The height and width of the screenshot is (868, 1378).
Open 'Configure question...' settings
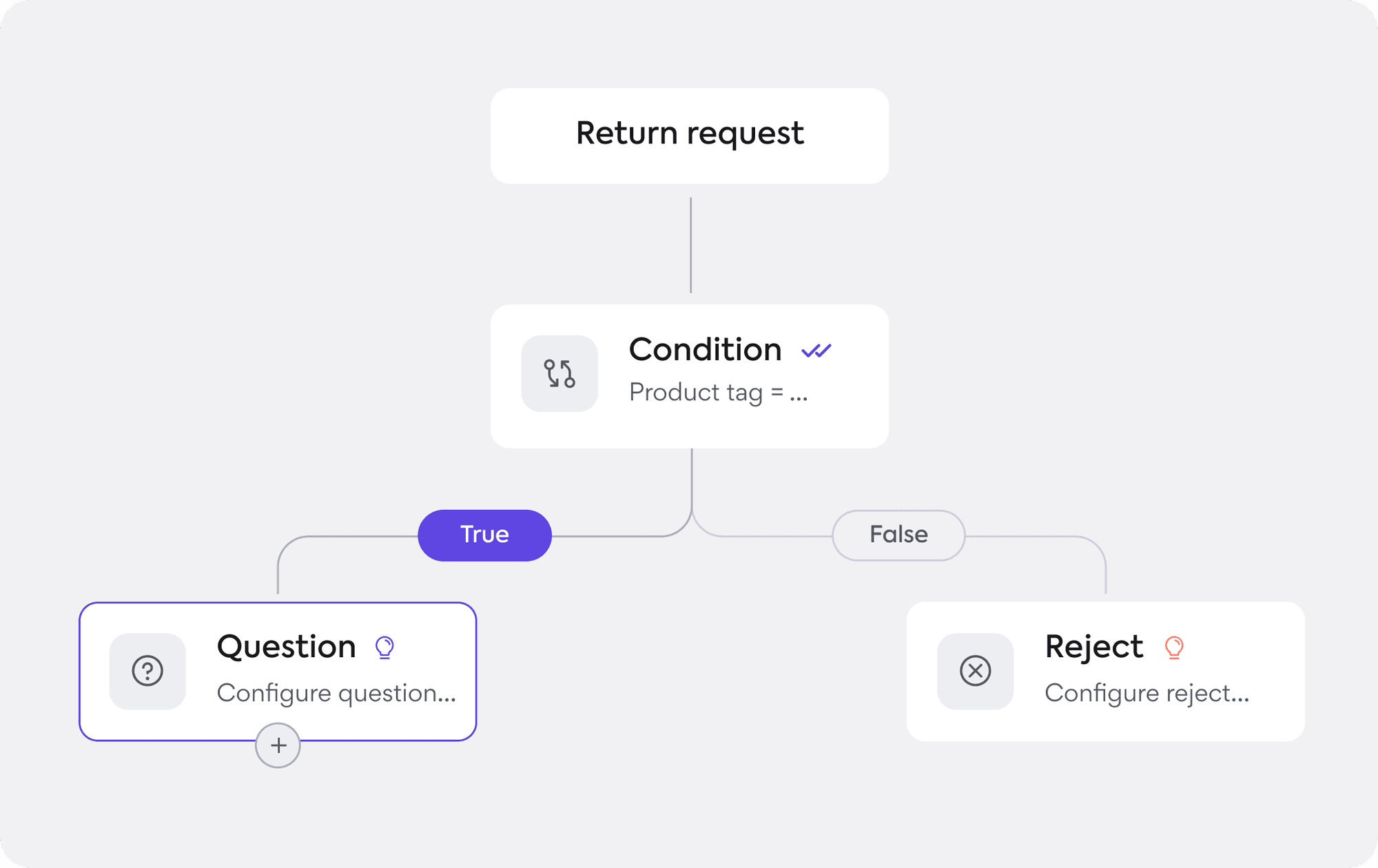pyautogui.click(x=336, y=693)
